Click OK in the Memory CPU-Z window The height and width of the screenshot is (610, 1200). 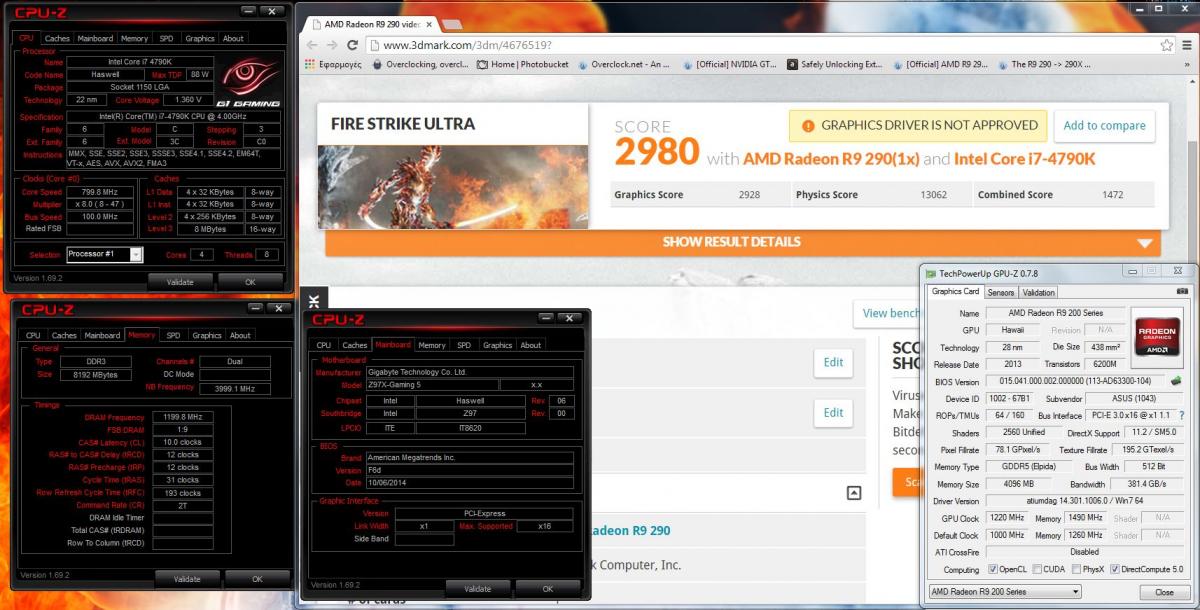(x=257, y=579)
